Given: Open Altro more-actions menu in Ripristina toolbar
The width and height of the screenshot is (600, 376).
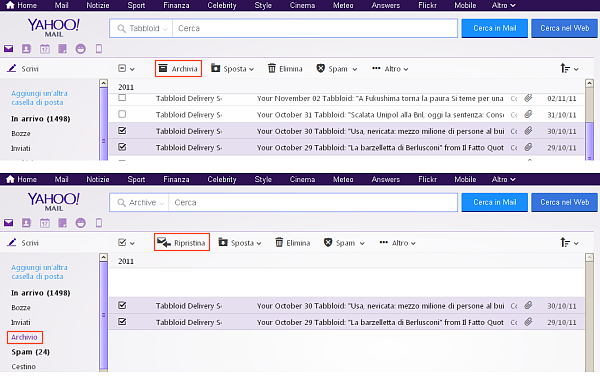Looking at the screenshot, I should [397, 243].
